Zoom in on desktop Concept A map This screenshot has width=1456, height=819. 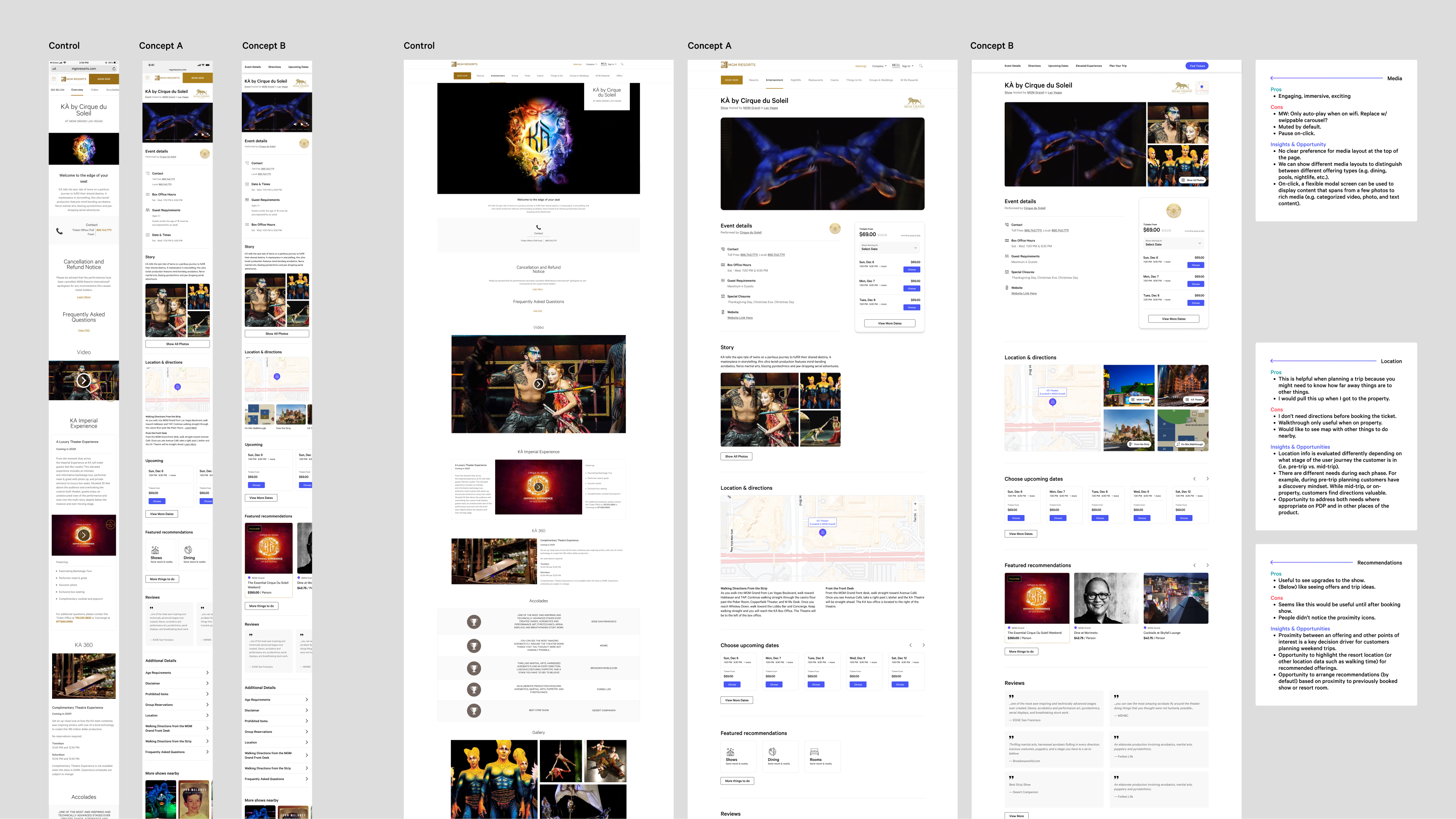click(x=915, y=504)
